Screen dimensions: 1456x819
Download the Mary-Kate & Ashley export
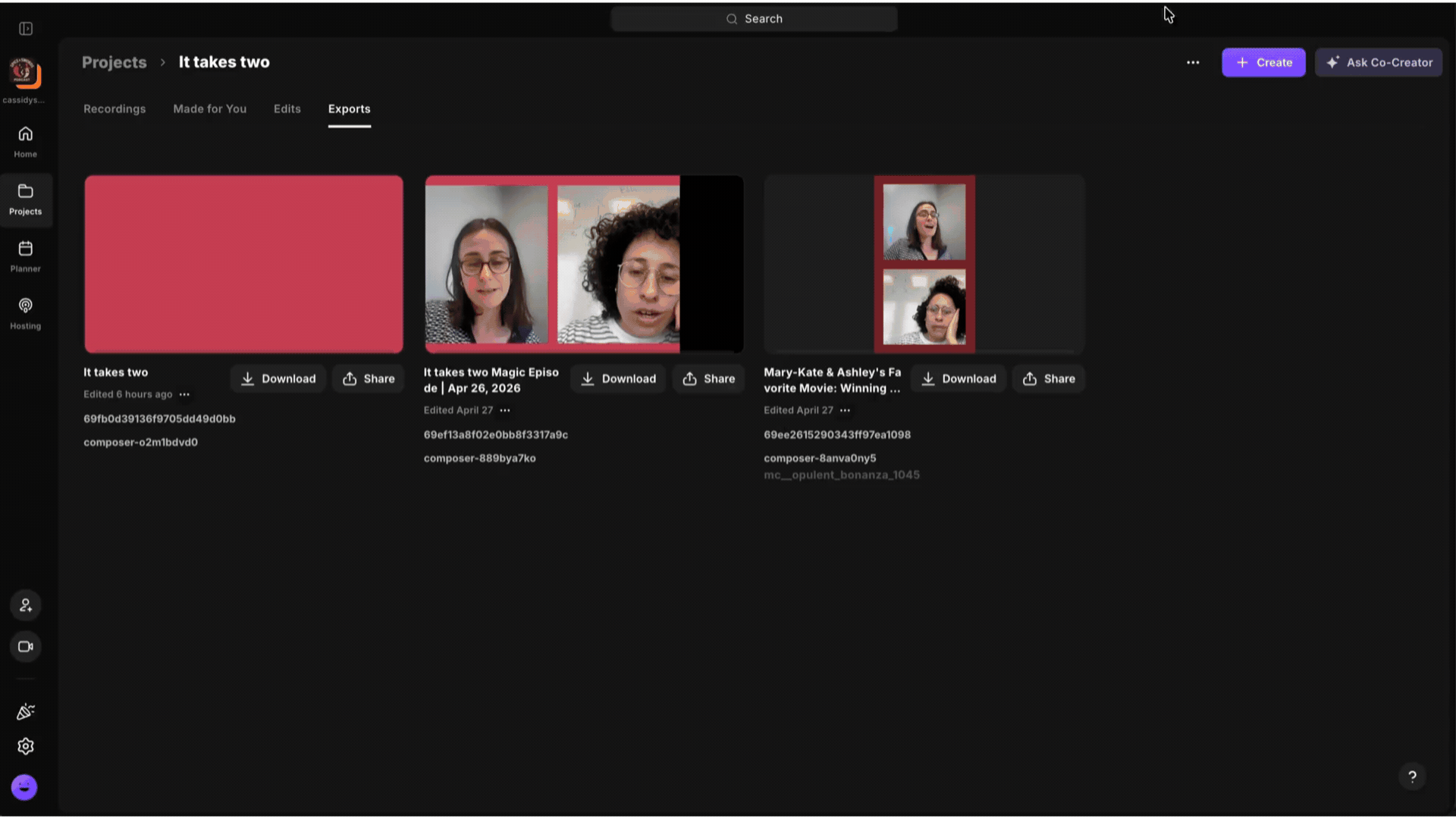coord(959,378)
